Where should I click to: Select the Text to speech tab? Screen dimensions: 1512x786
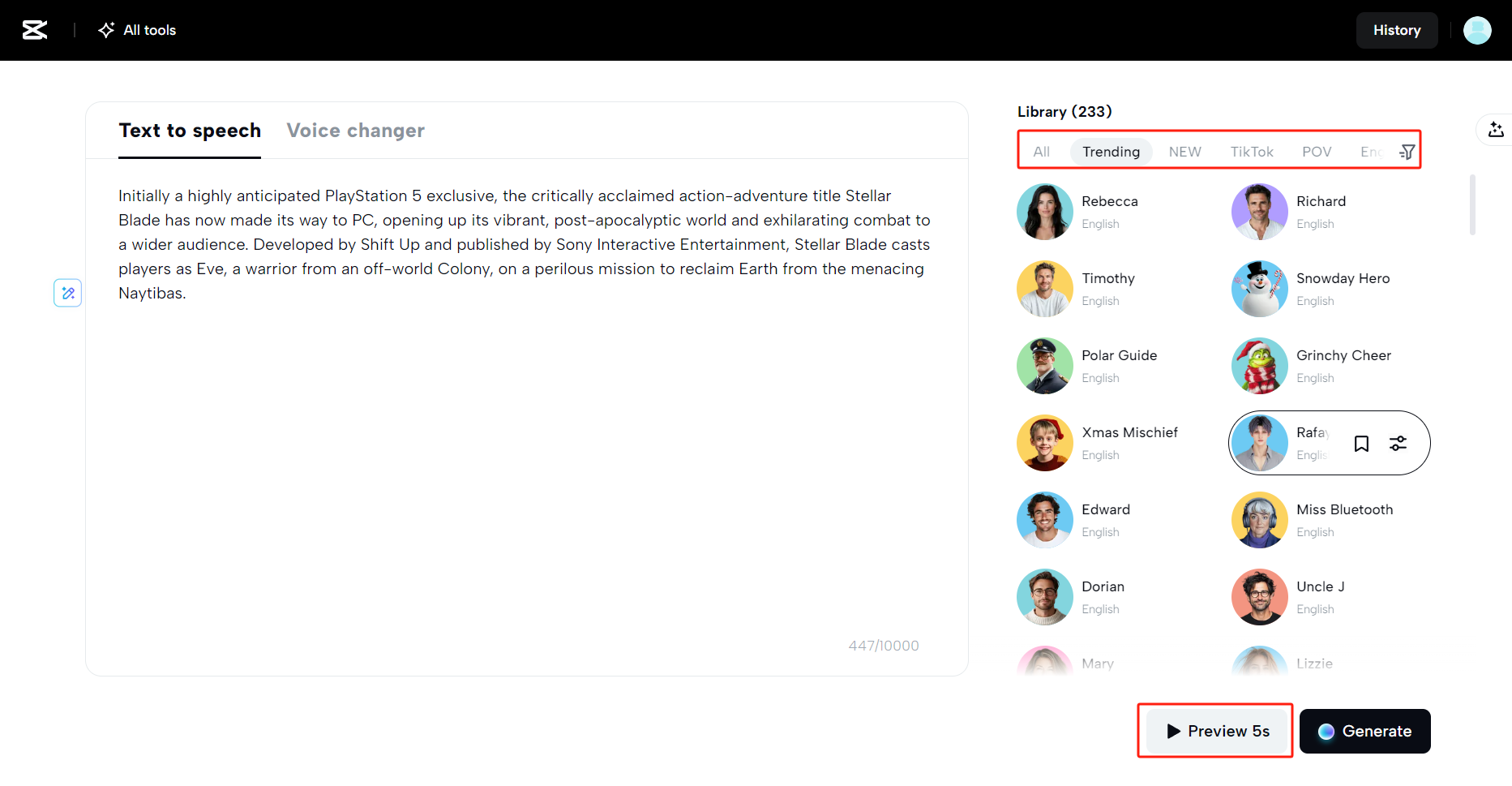(190, 131)
